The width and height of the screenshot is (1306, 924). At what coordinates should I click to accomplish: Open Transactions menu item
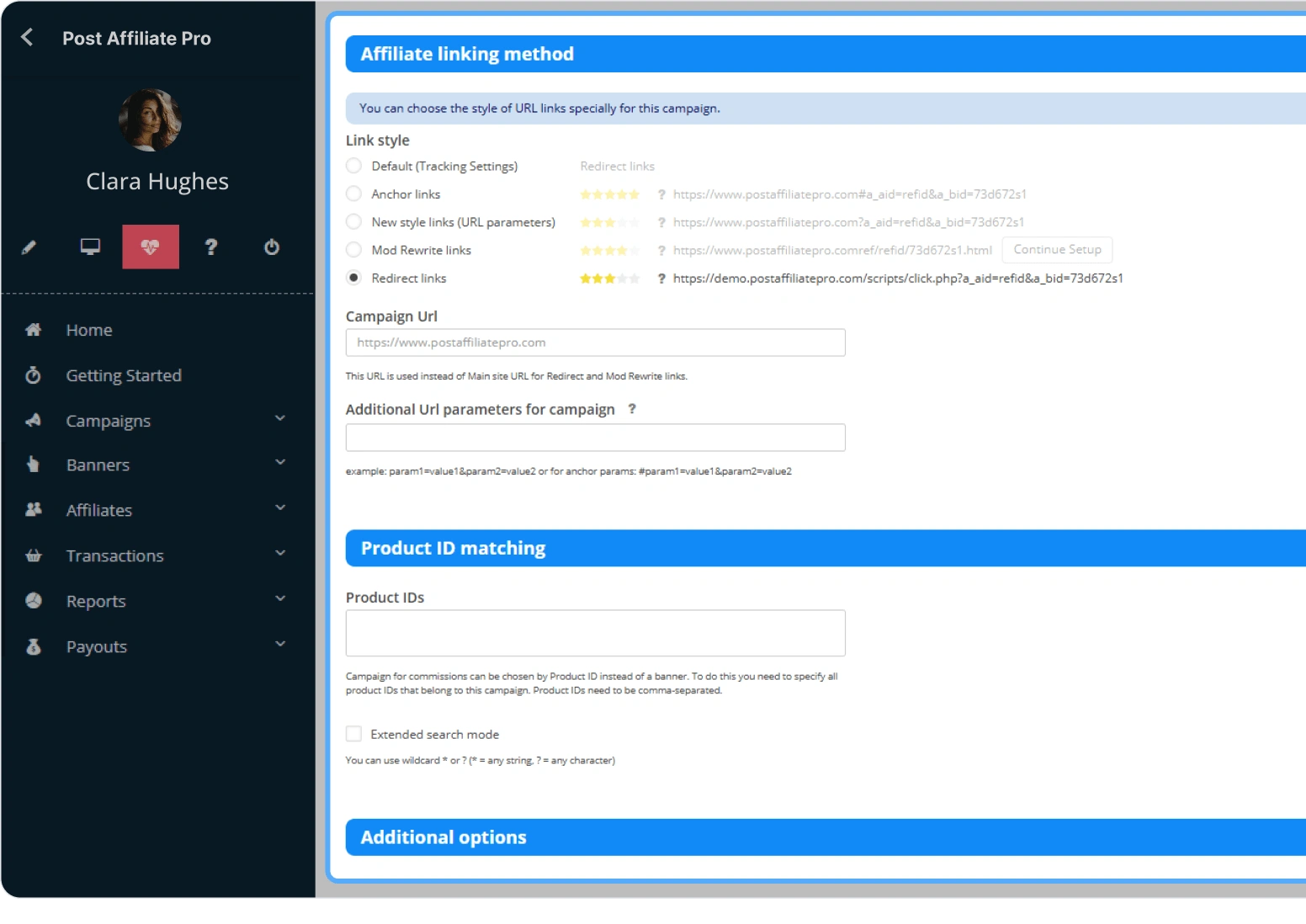(x=115, y=555)
